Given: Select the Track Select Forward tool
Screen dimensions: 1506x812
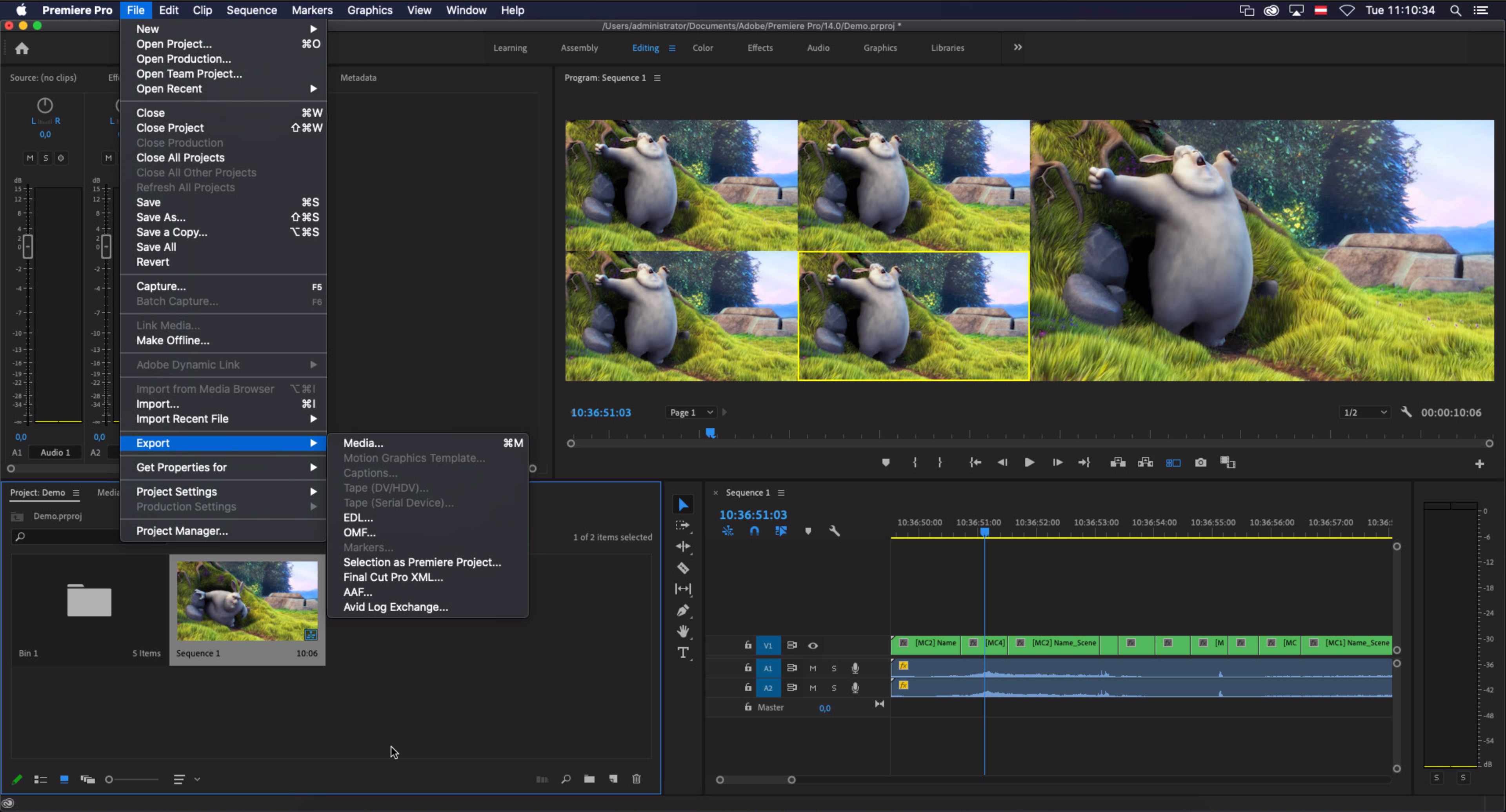Looking at the screenshot, I should [683, 525].
